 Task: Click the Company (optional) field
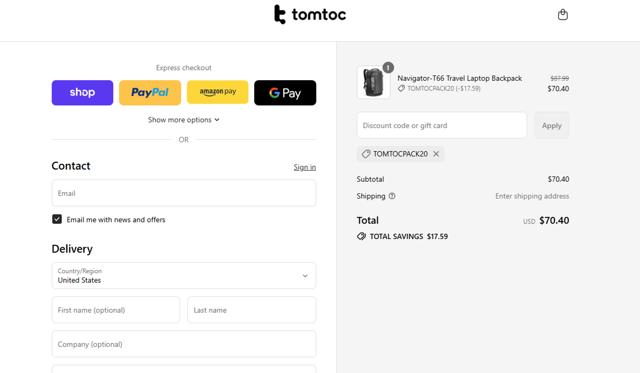184,344
